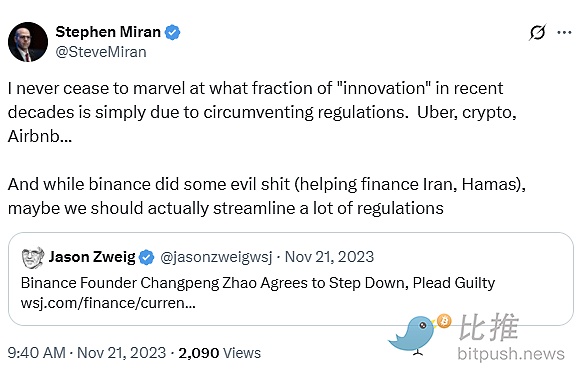
Task: Click the 比推 Chinese logo text
Action: pos(488,327)
